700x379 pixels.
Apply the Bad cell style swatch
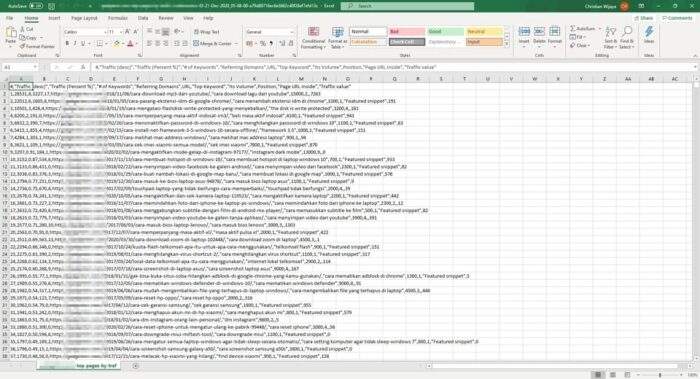pos(406,32)
